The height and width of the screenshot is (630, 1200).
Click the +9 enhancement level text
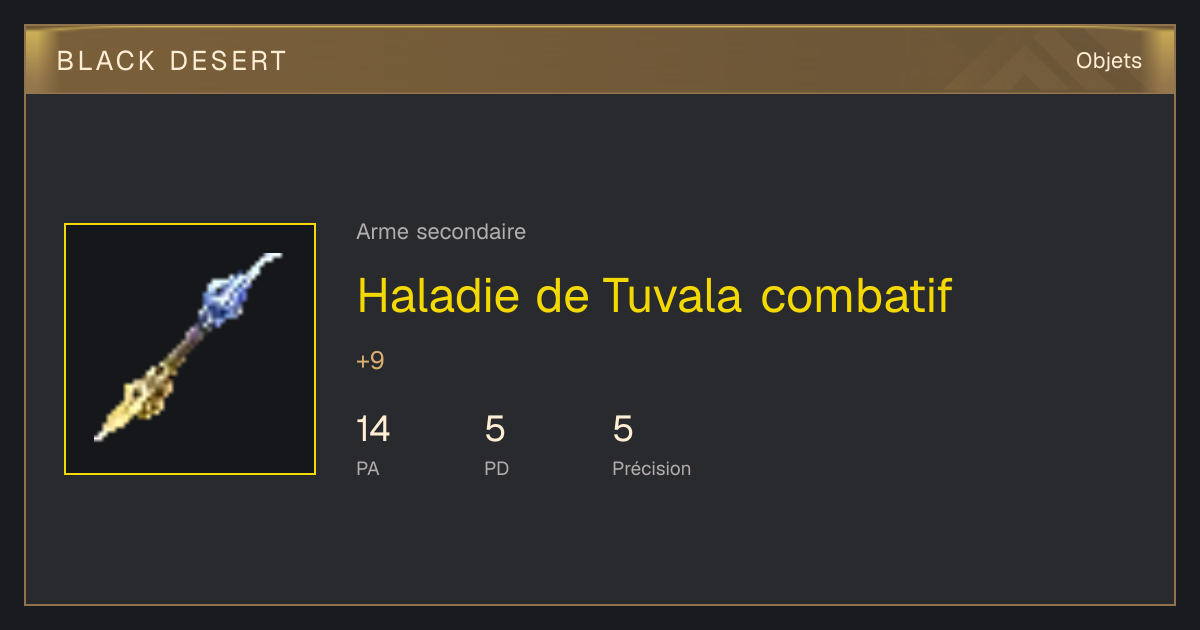tap(370, 361)
